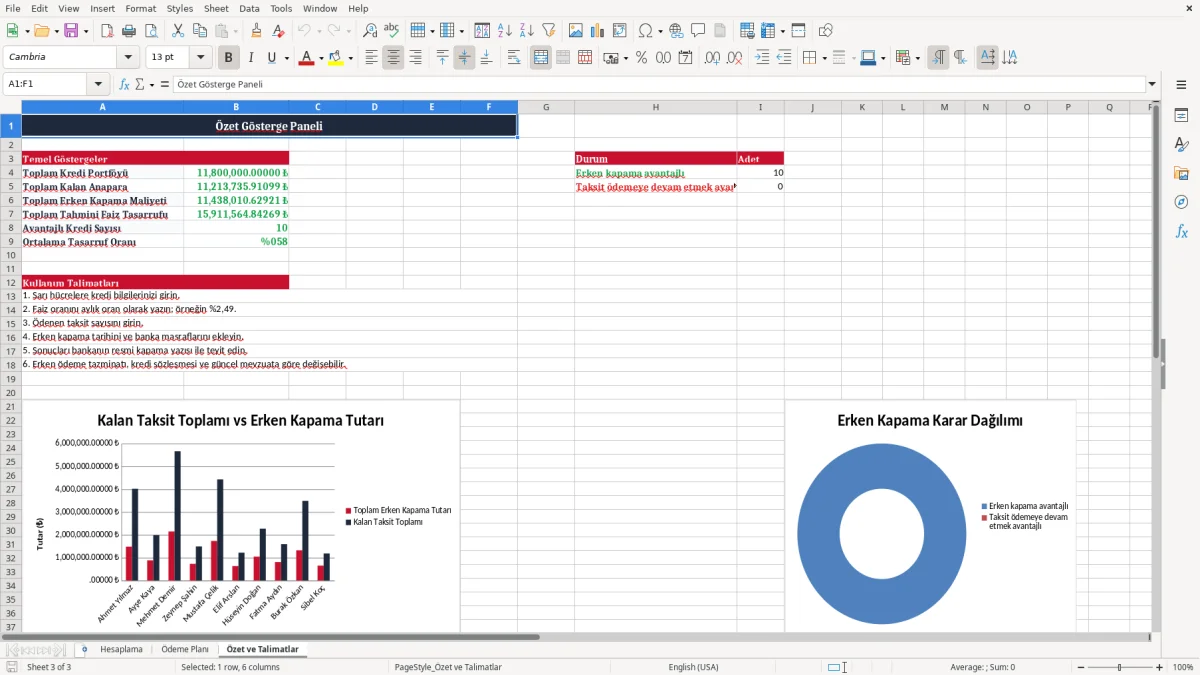1200x675 pixels.
Task: Open the Conditional Formatting dropdown arrow
Action: pyautogui.click(x=918, y=58)
